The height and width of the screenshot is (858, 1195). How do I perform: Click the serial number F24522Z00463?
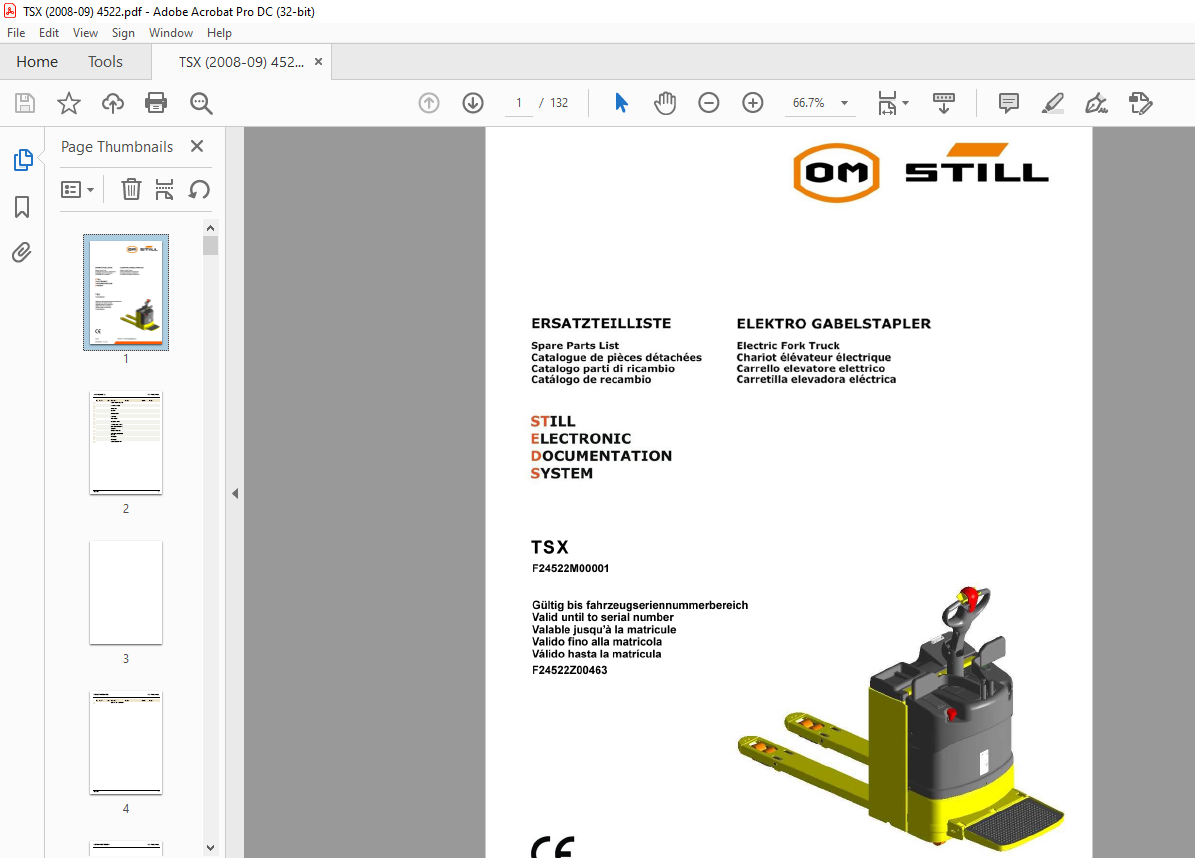point(570,671)
